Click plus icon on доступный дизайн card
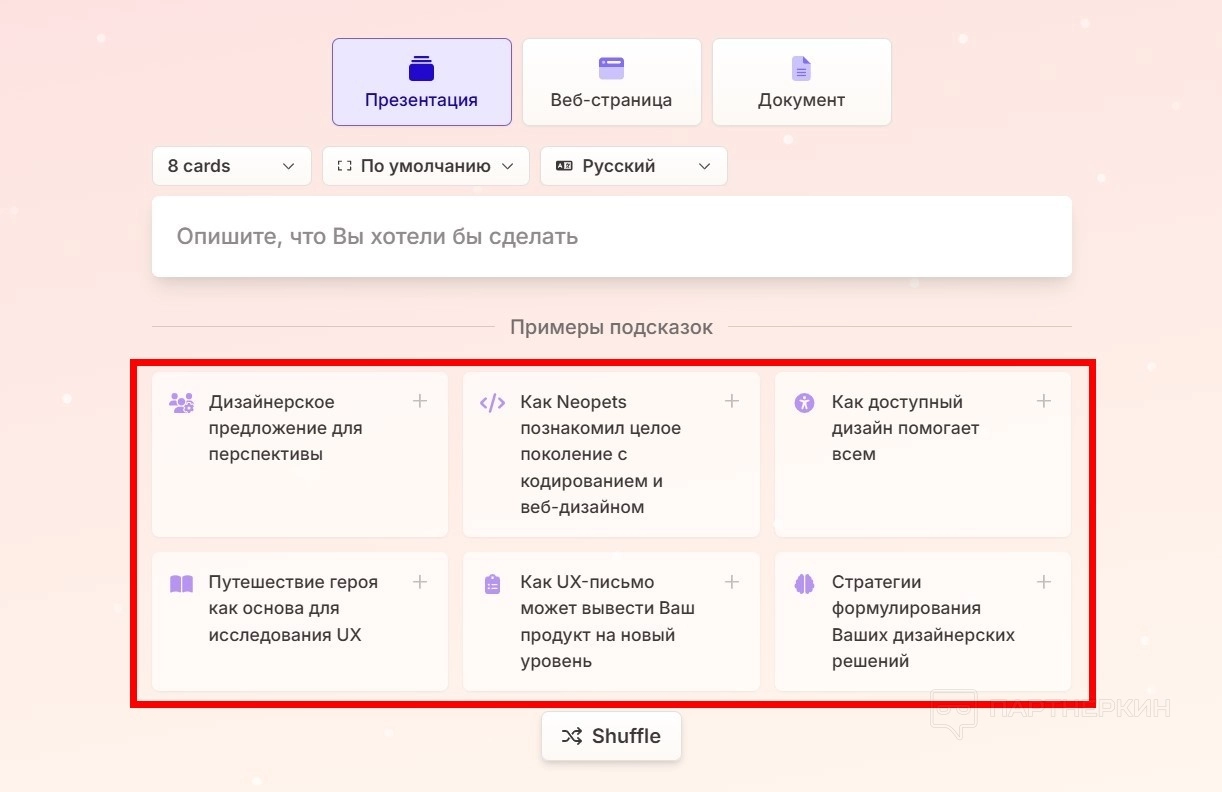The image size is (1222, 792). (1043, 401)
